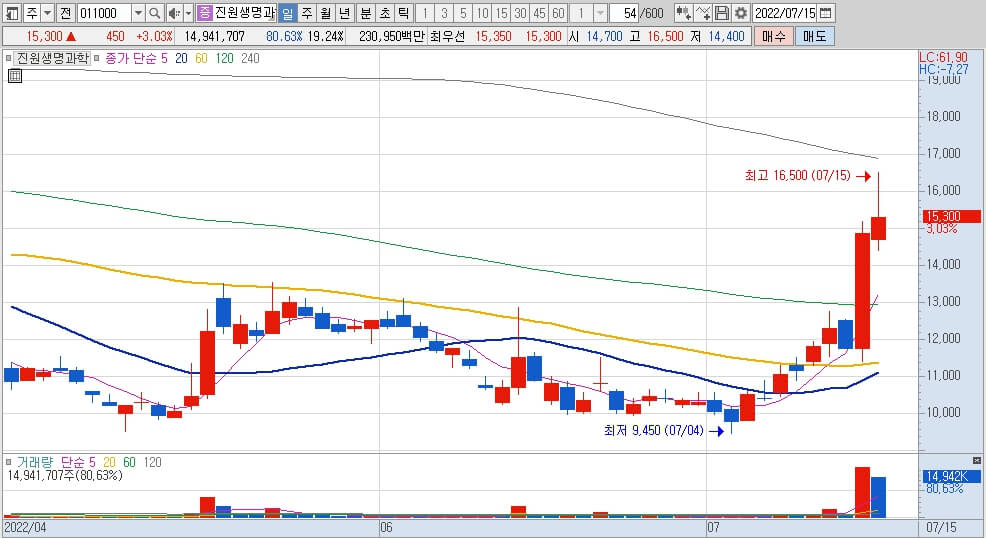Screen dimensions: 986x538
Task: Click the save chart floppy disk icon
Action: pos(723,13)
